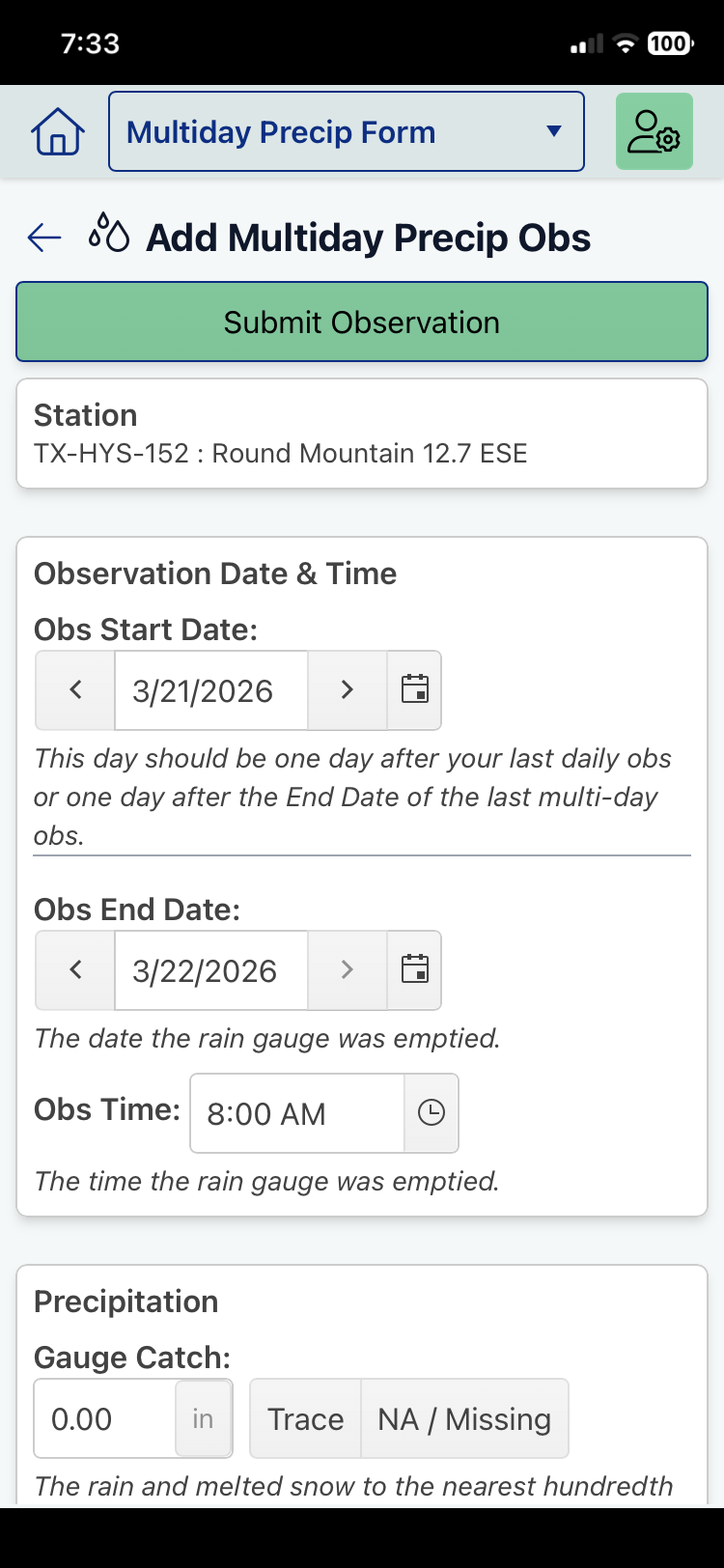Tap the home icon
Image resolution: width=724 pixels, height=1568 pixels.
click(x=58, y=132)
